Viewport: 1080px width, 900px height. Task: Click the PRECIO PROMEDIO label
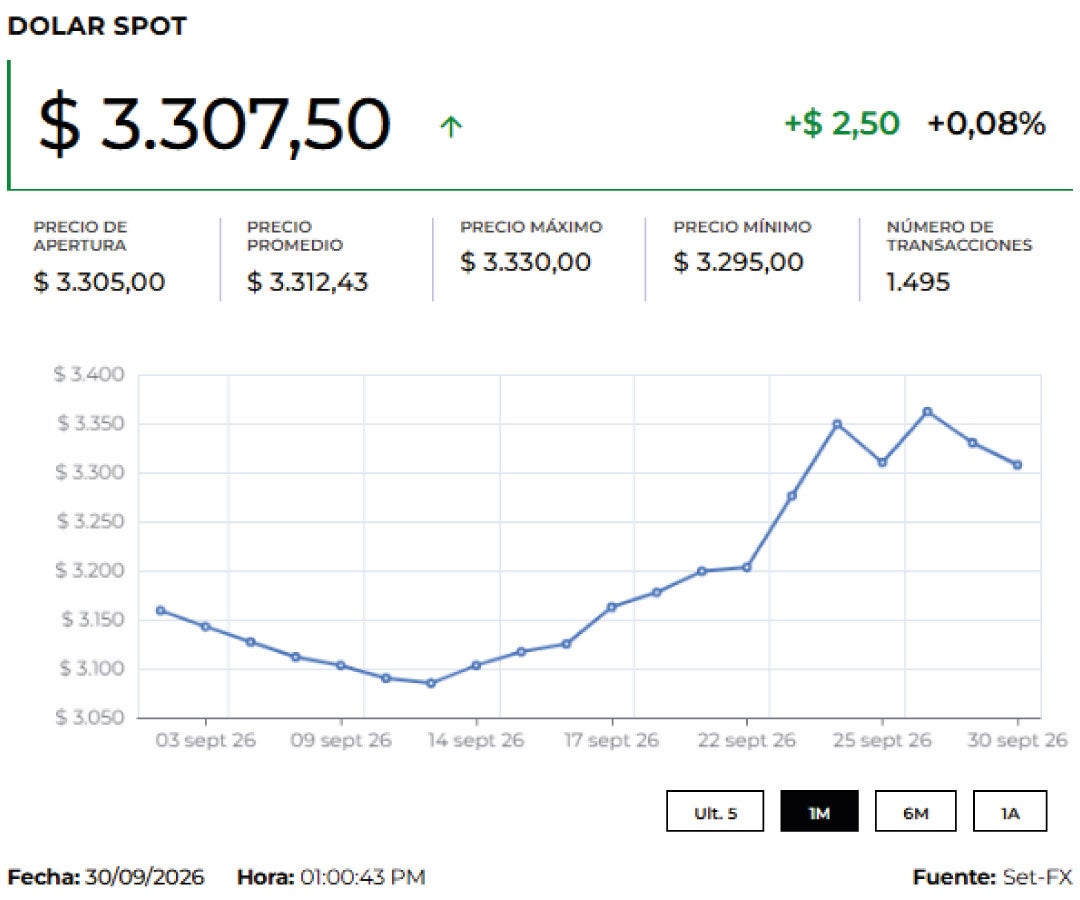tap(295, 236)
